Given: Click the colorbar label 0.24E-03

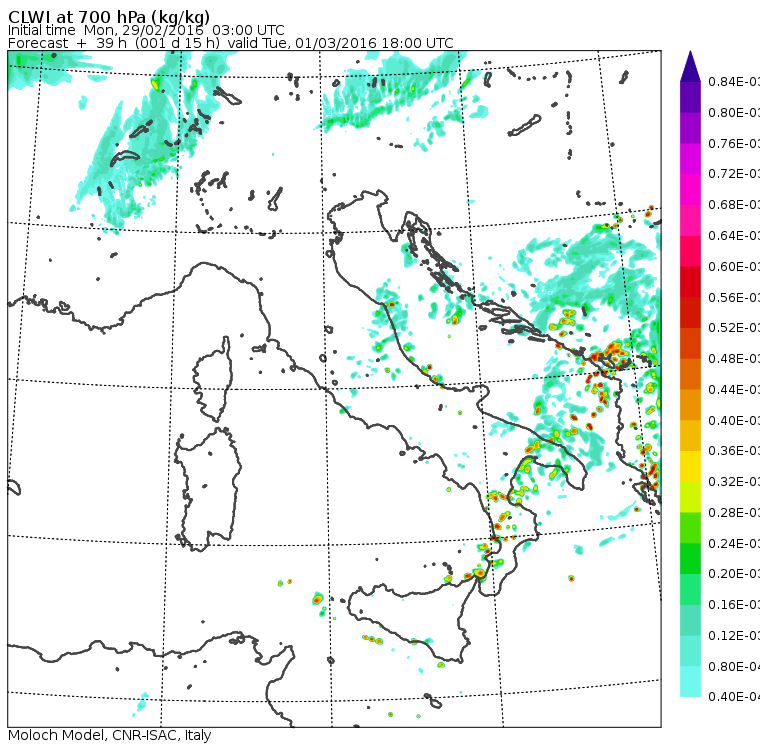Looking at the screenshot, I should [x=734, y=543].
